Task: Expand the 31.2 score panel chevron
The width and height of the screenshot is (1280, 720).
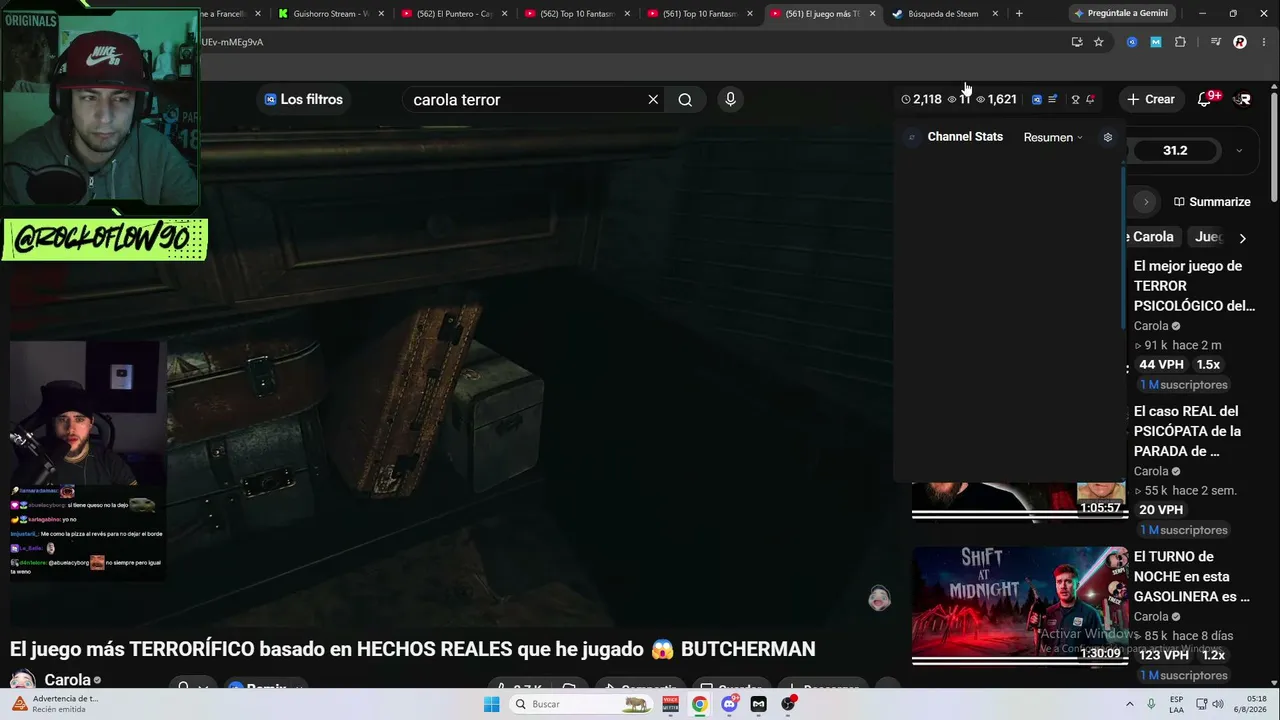Action: coord(1239,151)
